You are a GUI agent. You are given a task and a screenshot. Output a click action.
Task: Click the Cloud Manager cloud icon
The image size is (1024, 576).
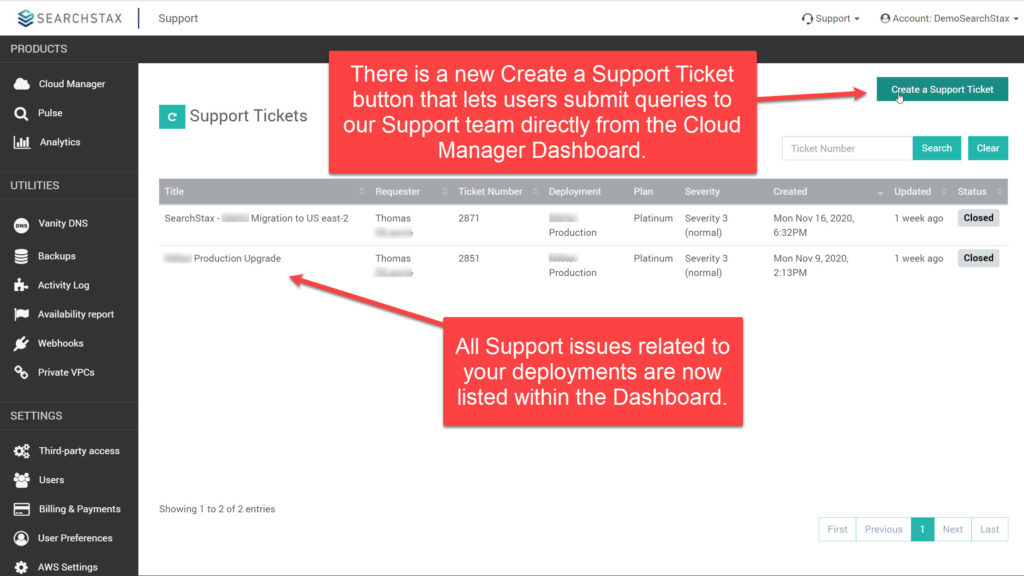click(x=22, y=84)
